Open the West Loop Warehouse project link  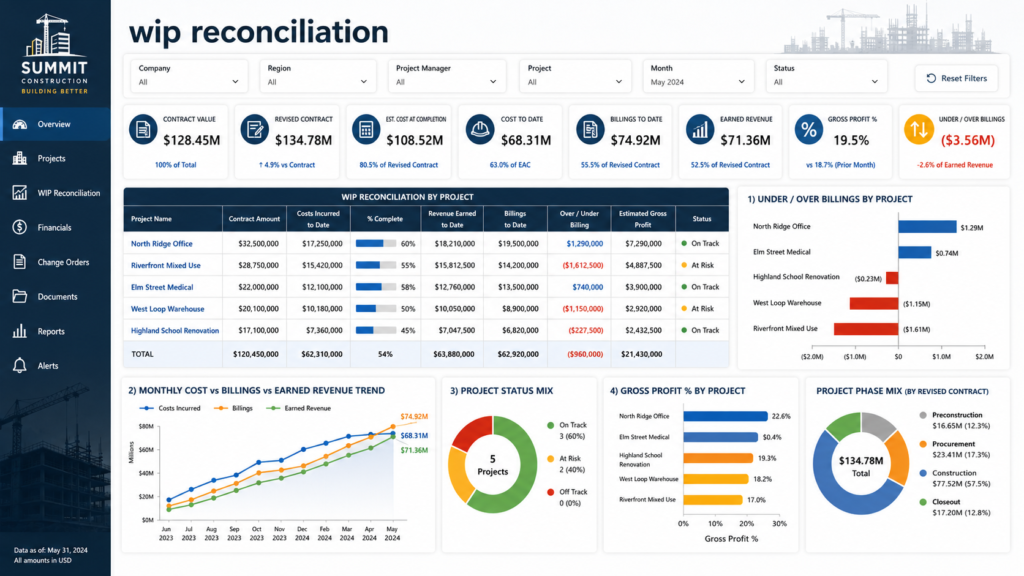point(167,309)
